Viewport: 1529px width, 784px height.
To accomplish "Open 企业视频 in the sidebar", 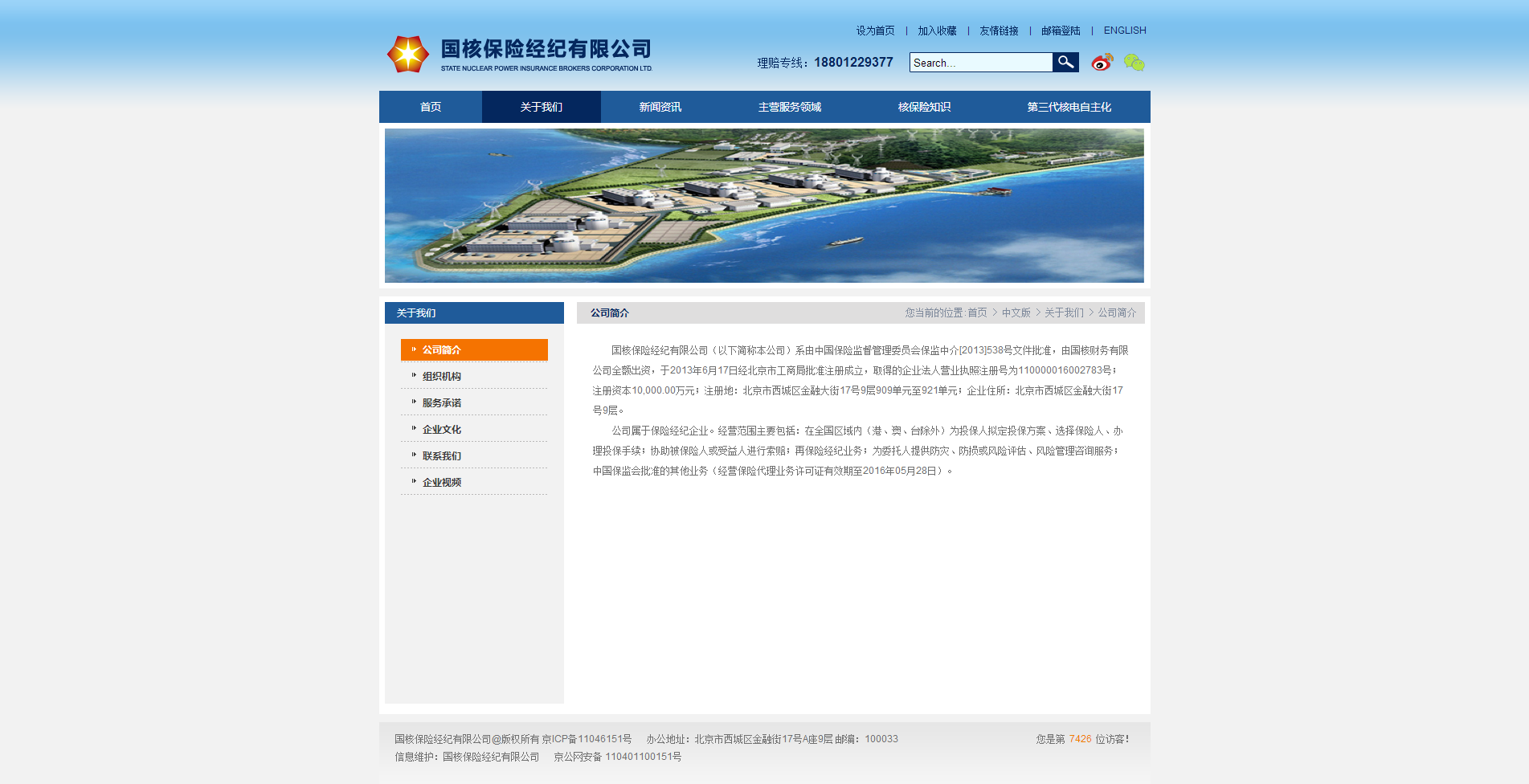I will click(x=442, y=483).
